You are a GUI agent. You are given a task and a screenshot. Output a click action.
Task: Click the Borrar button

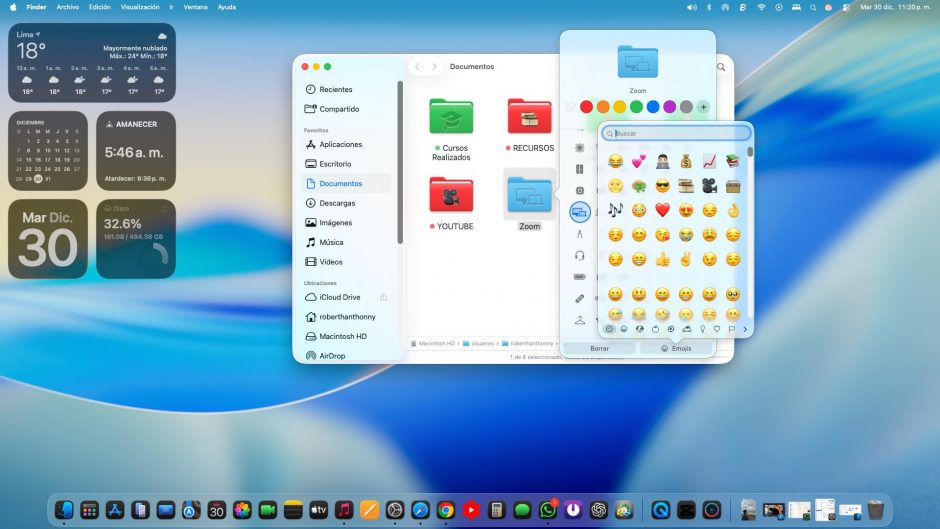pos(599,348)
